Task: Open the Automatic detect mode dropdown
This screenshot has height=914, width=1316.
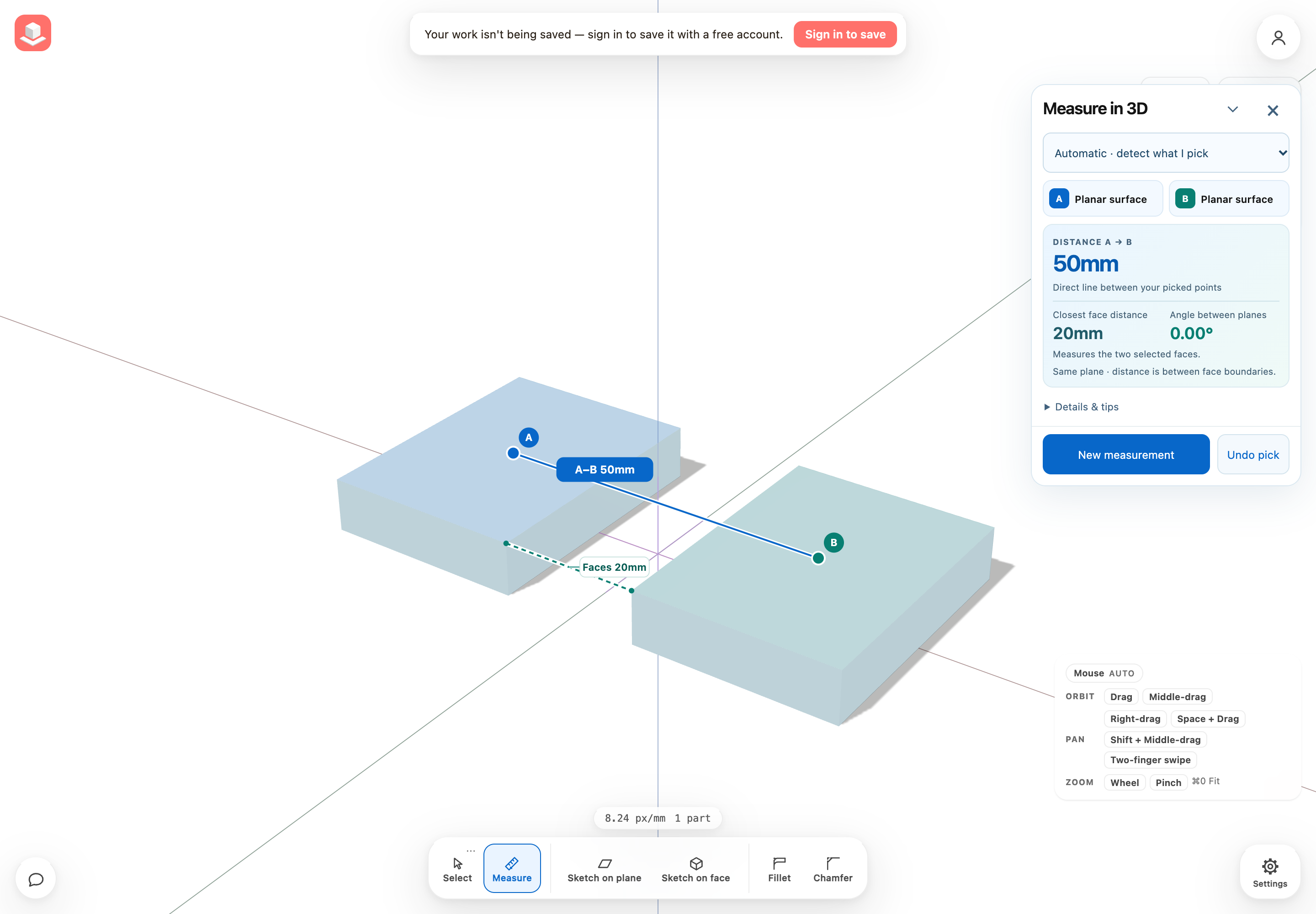Action: [x=1165, y=153]
